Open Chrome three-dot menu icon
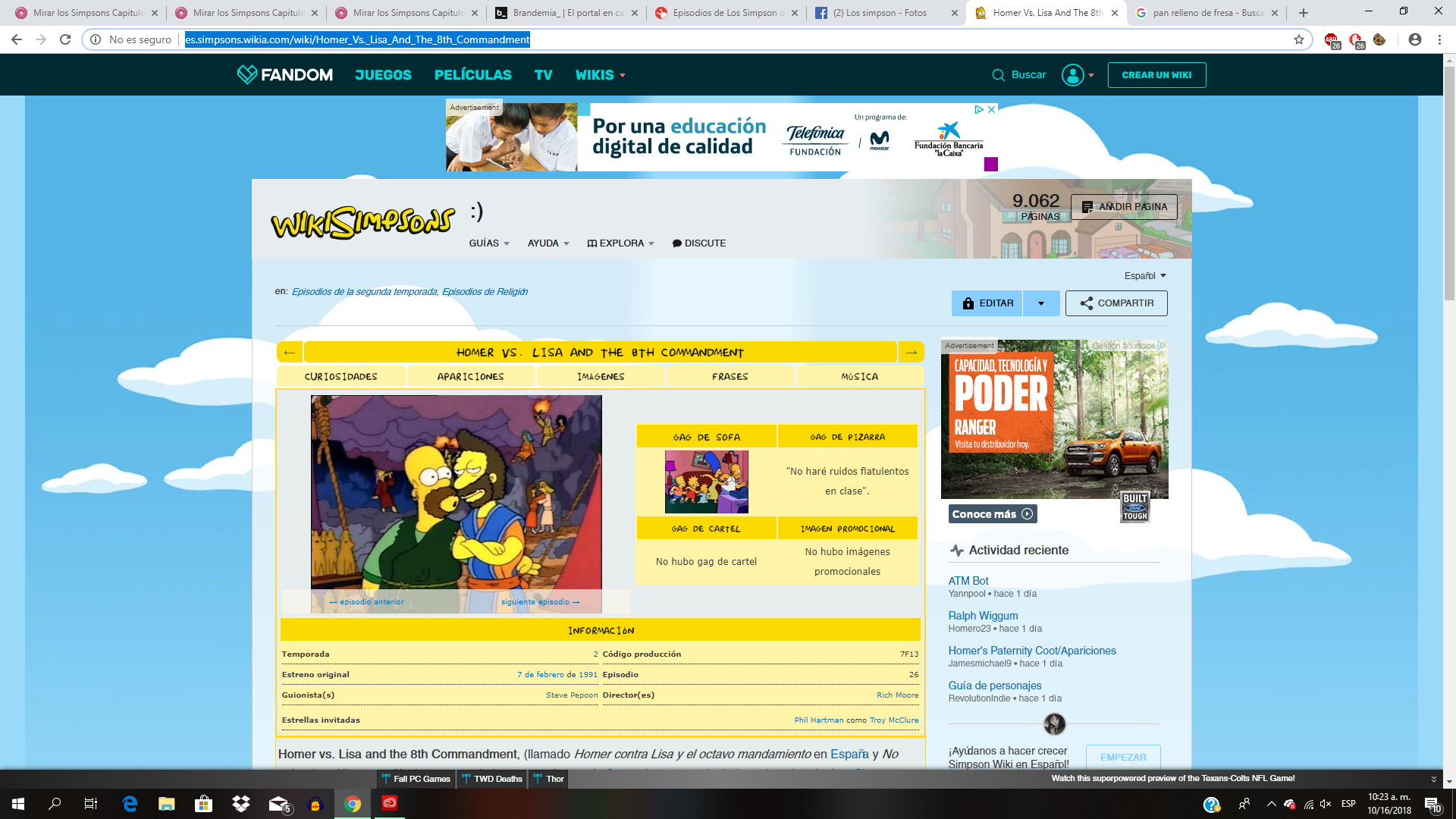 1439,39
